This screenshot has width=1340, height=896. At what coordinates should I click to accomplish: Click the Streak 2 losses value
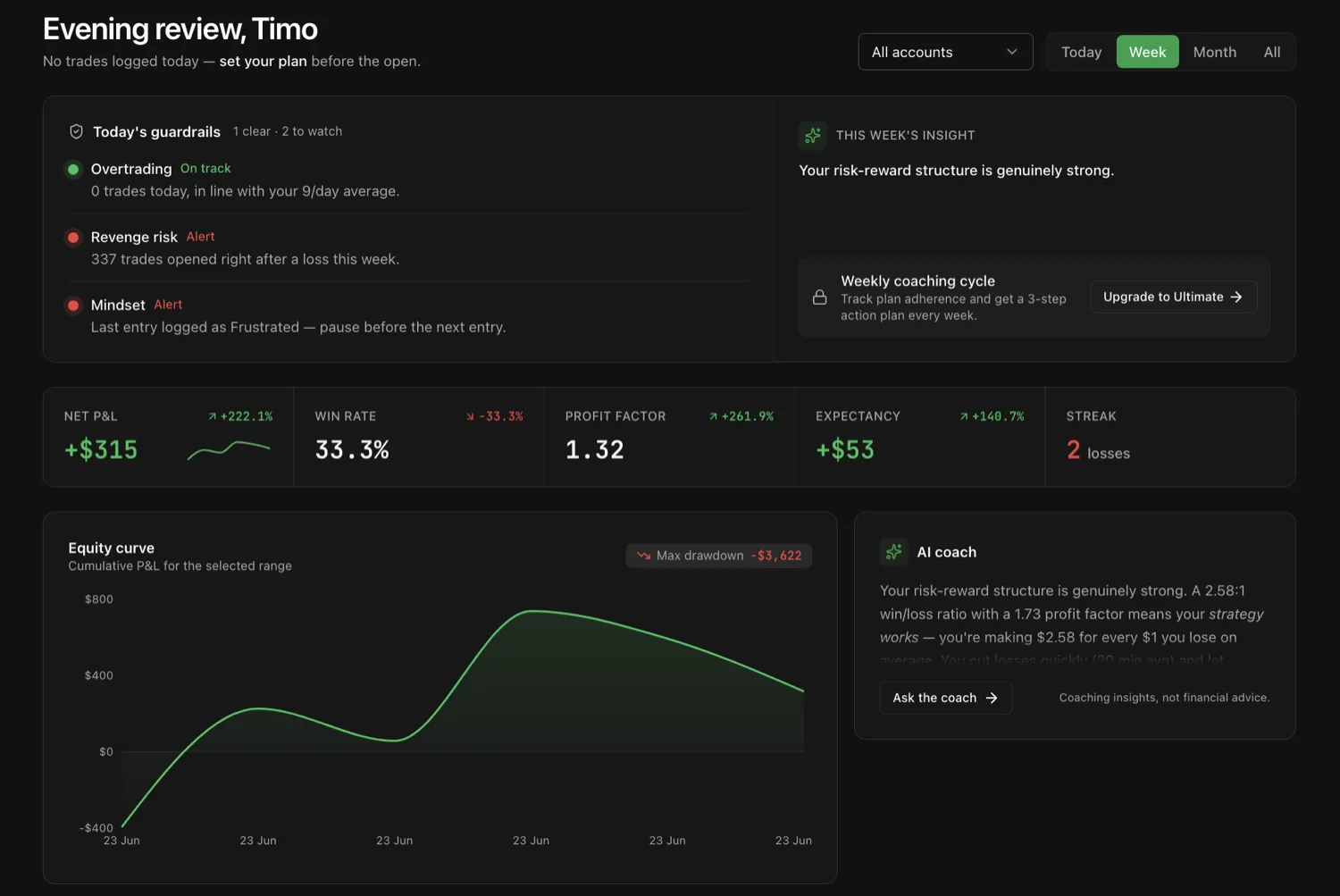point(1098,450)
